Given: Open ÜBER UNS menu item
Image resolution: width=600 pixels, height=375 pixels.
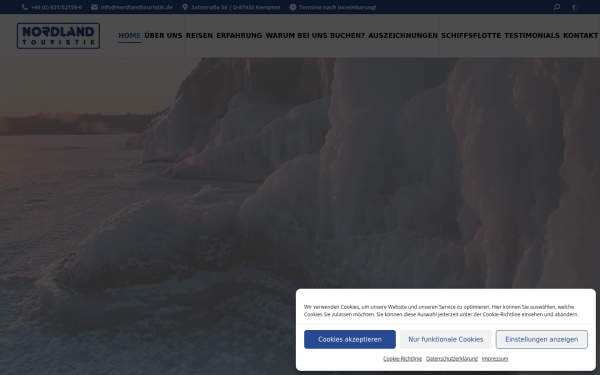Looking at the screenshot, I should [x=163, y=36].
